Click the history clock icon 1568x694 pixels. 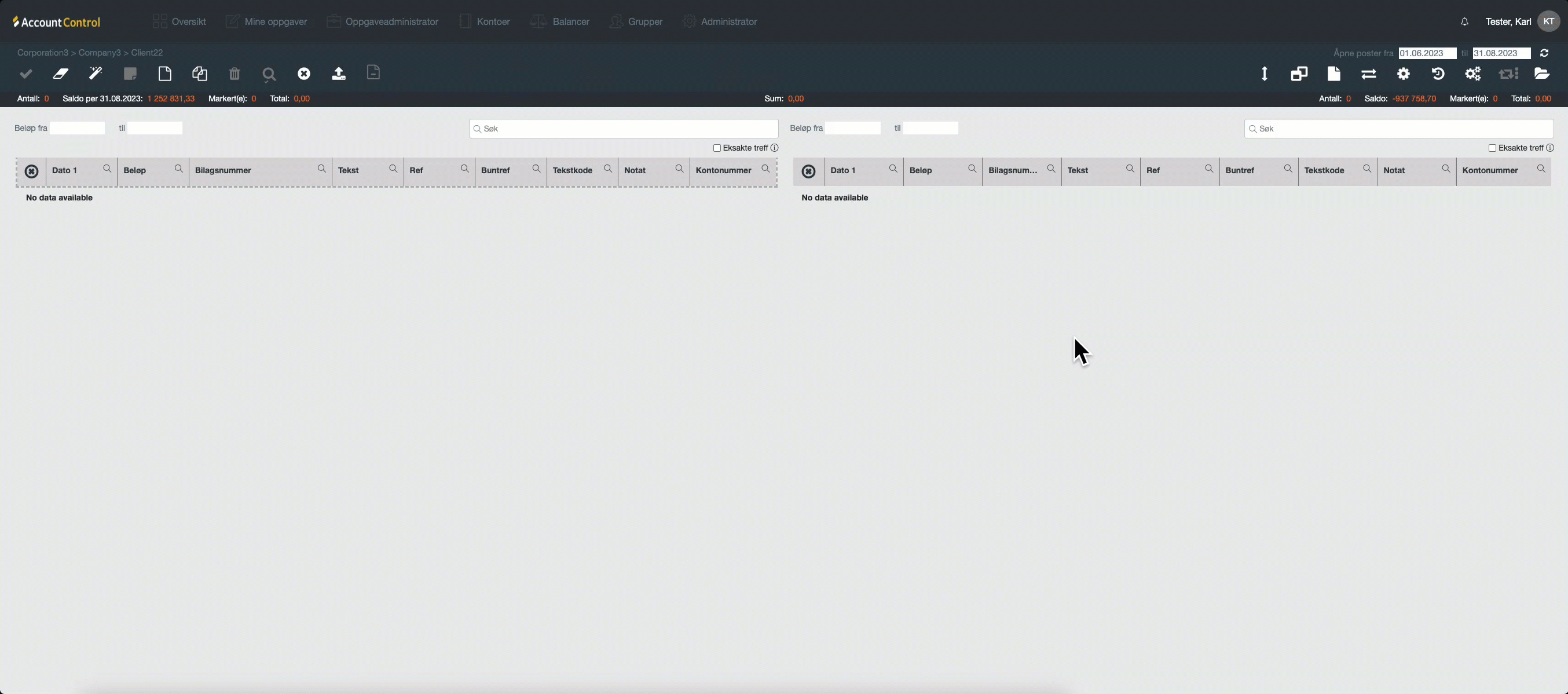(1438, 74)
